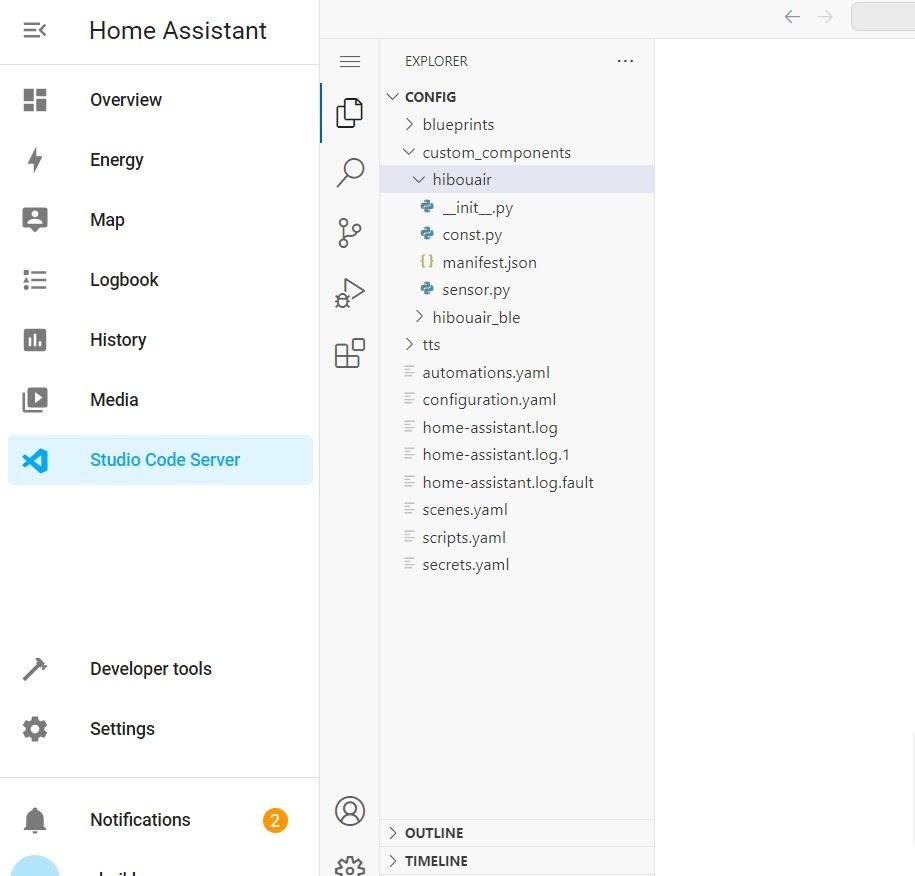Open the Source Control view icon

click(x=350, y=233)
